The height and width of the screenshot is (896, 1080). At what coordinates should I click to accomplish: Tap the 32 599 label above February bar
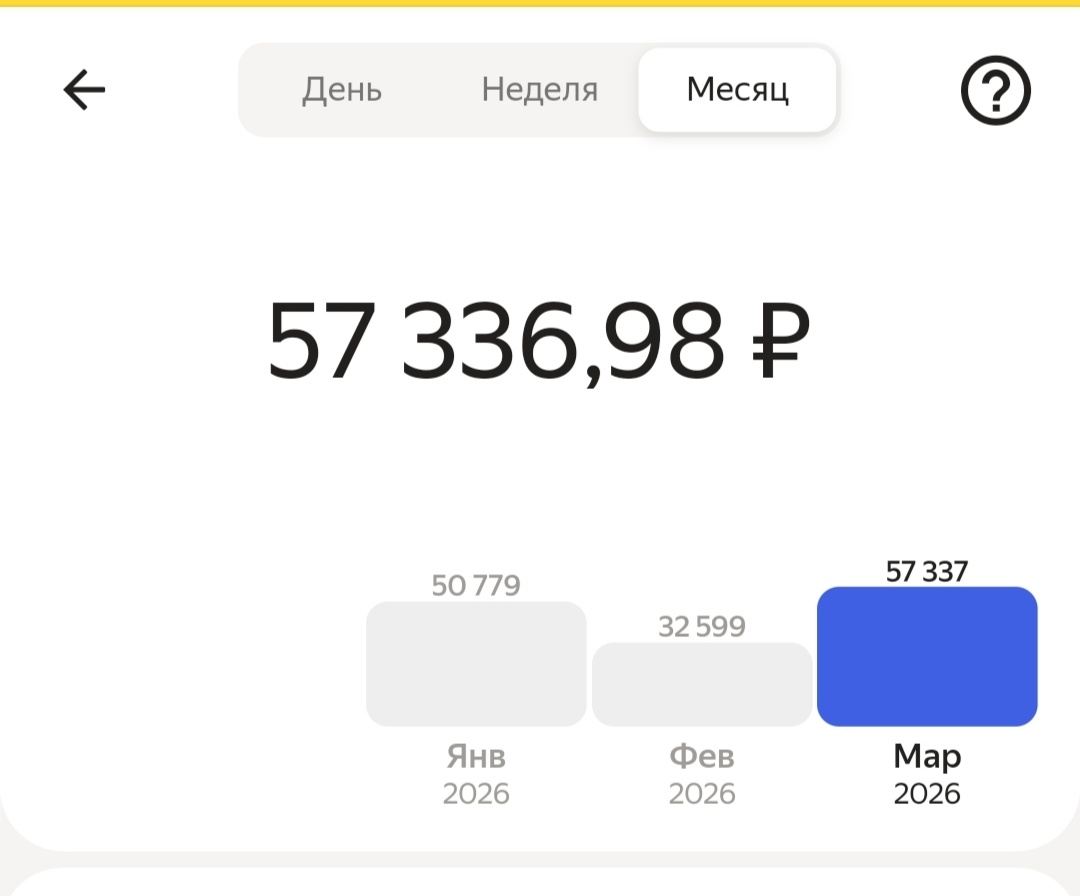click(702, 626)
